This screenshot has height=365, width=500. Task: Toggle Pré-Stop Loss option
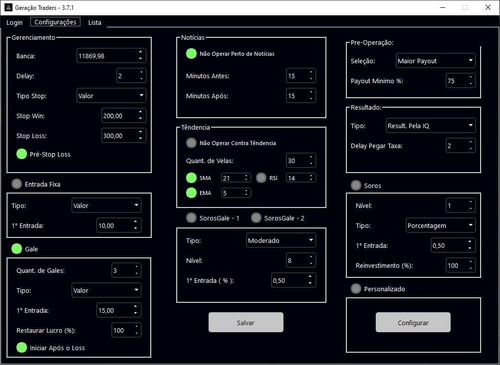[x=22, y=154]
